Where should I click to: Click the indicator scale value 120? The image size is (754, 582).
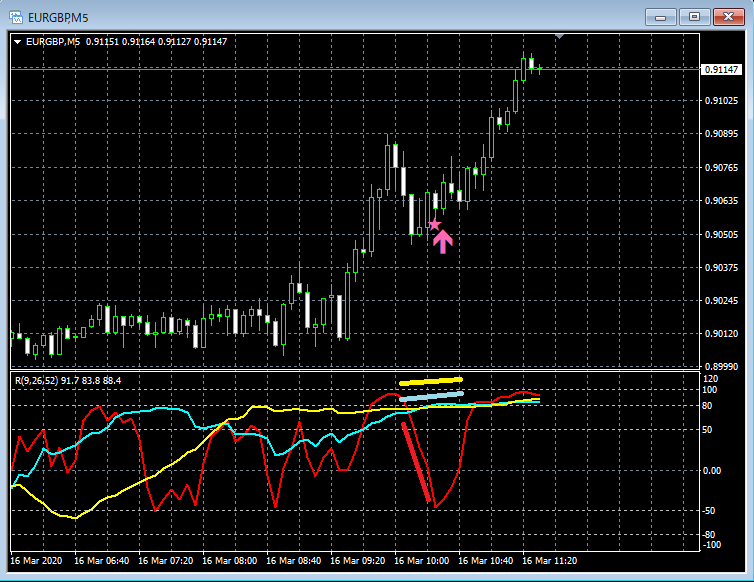tap(710, 379)
